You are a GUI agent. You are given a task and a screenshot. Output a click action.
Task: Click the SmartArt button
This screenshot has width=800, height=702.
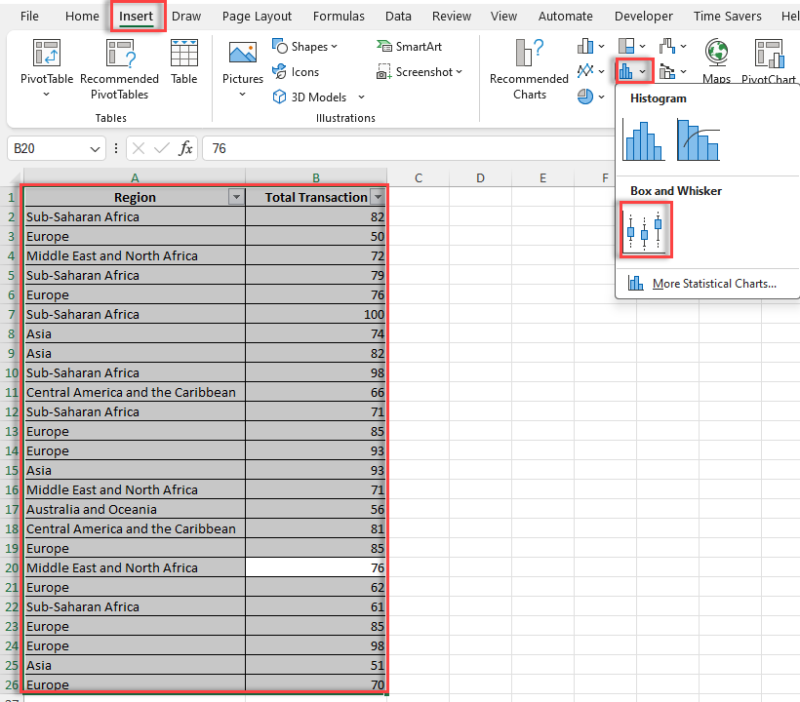click(411, 46)
